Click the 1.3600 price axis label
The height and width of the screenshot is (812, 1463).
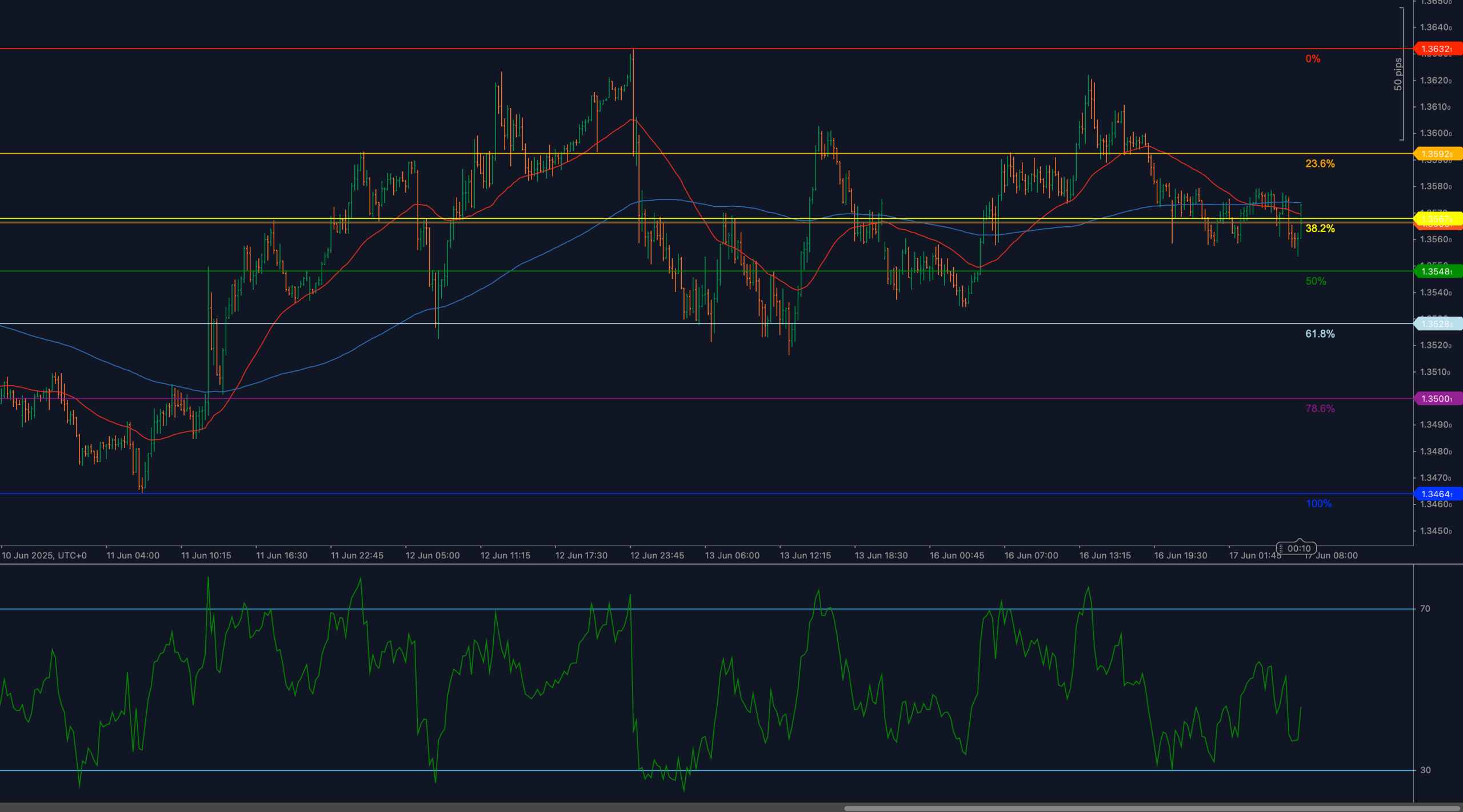click(x=1436, y=134)
